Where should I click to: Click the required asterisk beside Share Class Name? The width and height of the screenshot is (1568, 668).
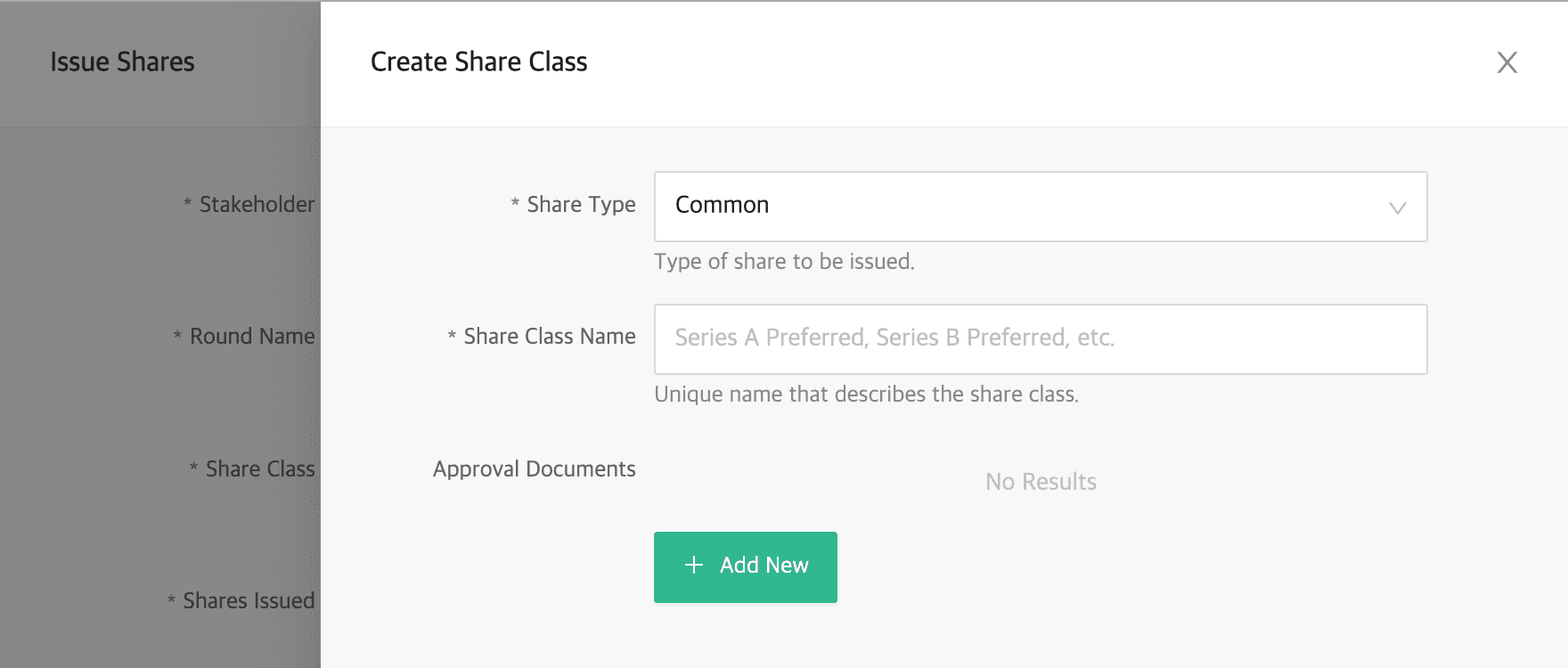(x=452, y=336)
